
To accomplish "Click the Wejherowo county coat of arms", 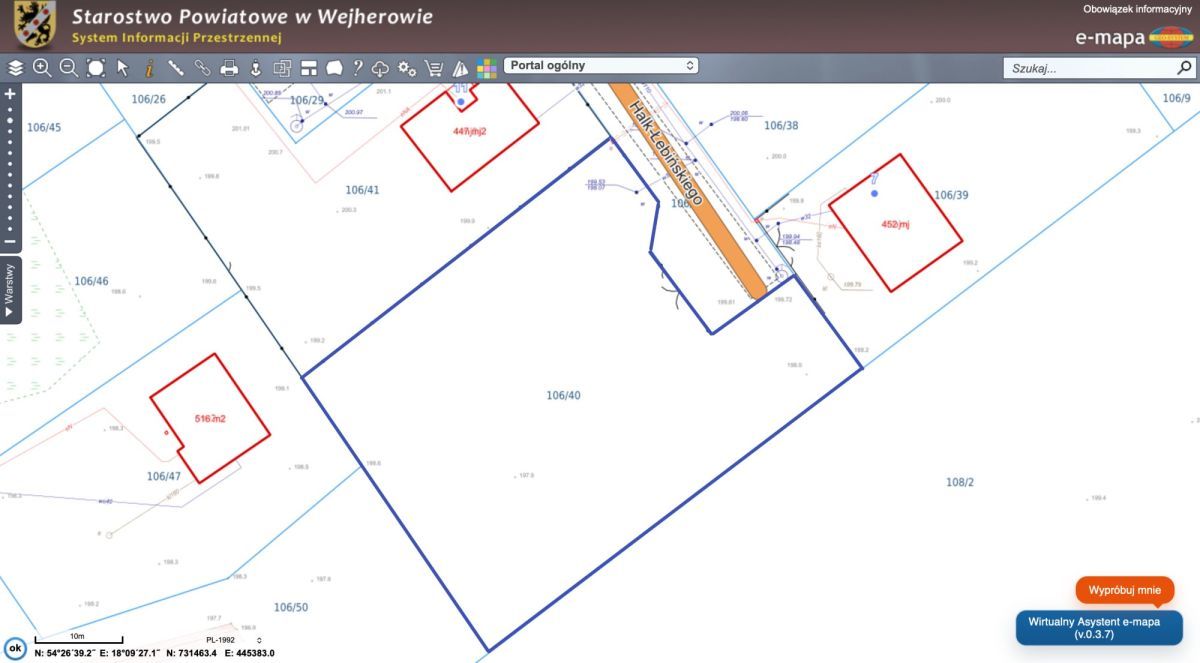I will [35, 25].
